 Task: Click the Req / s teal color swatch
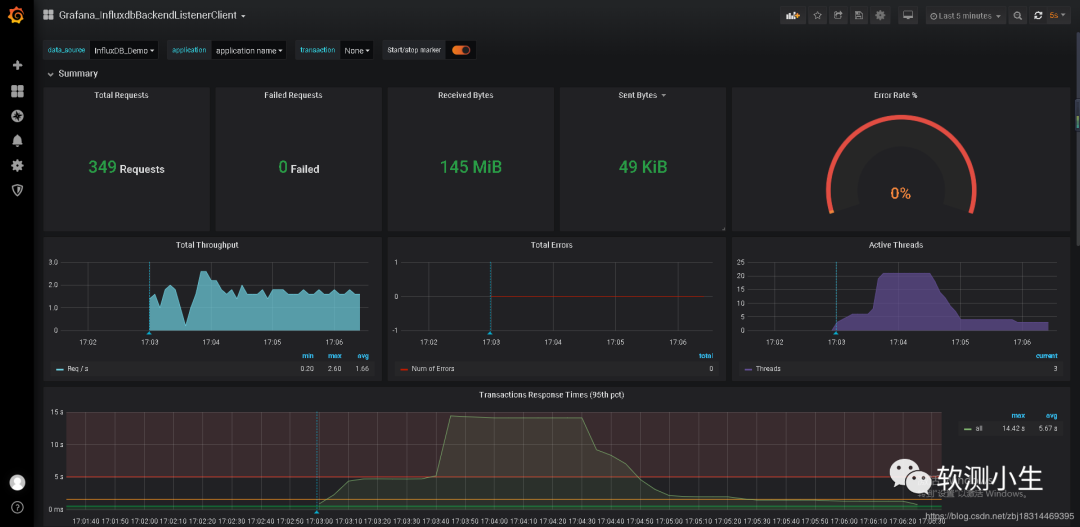[59, 370]
